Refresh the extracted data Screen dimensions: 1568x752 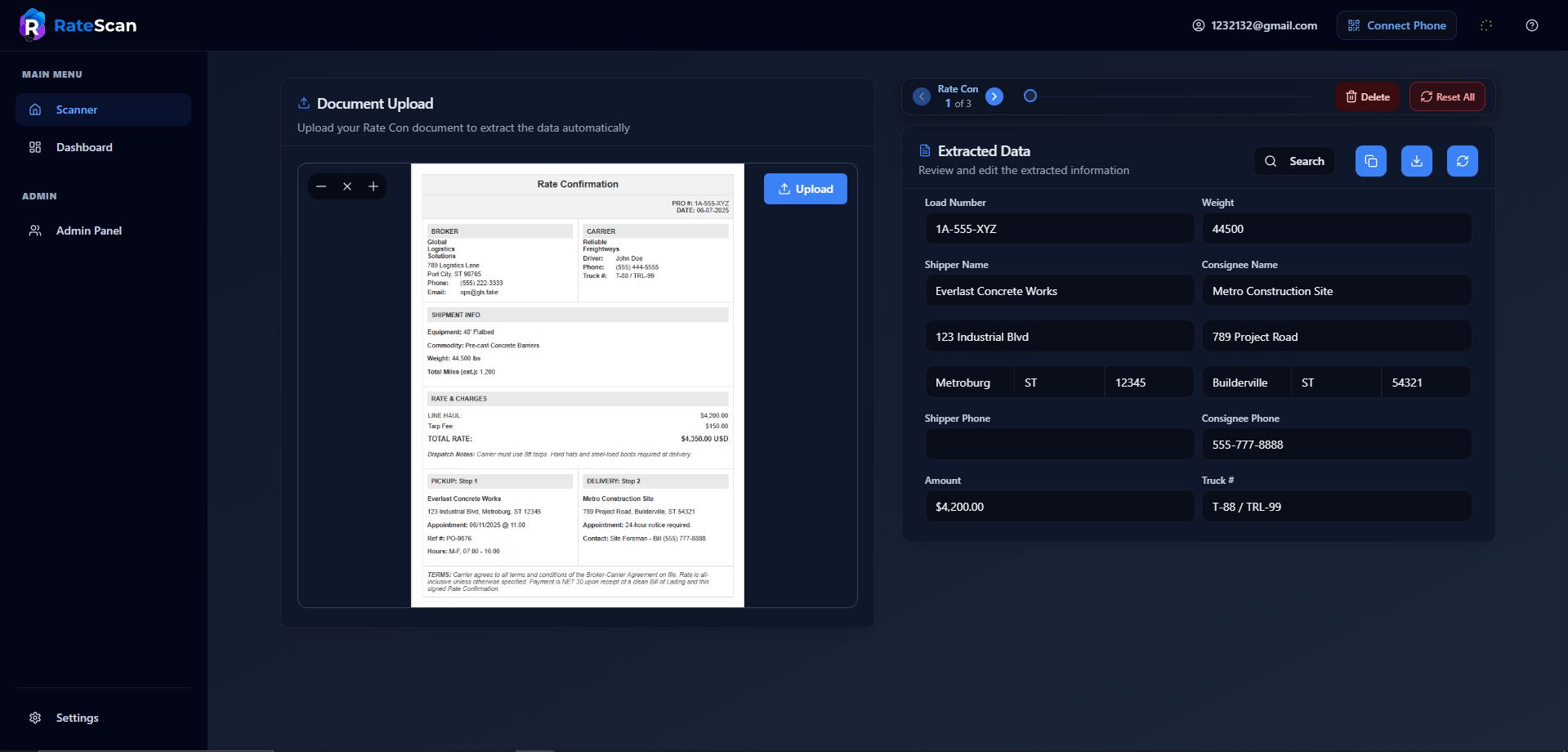(x=1463, y=161)
